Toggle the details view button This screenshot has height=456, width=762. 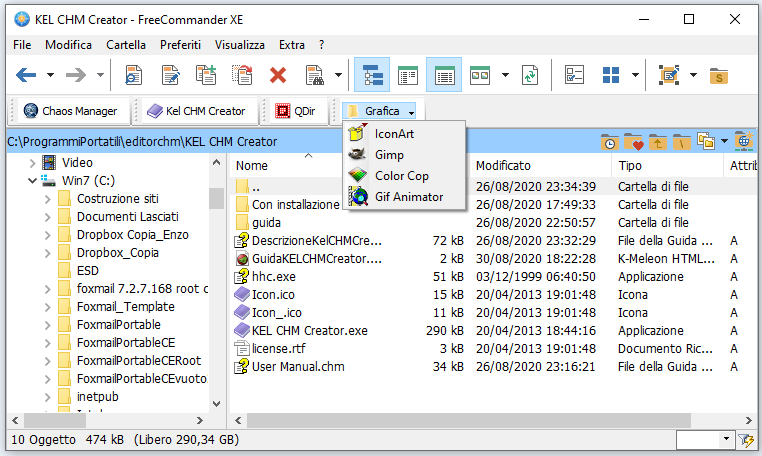click(x=444, y=75)
